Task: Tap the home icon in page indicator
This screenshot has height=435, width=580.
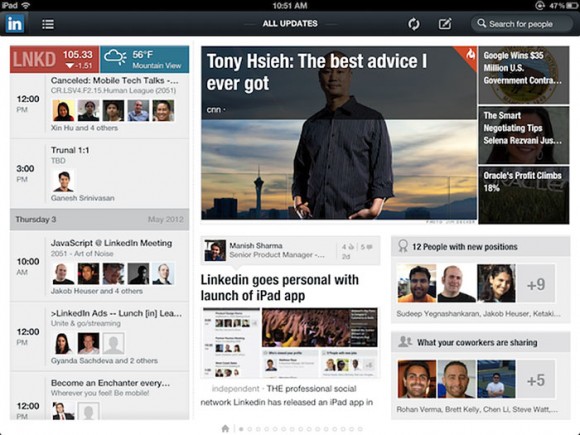Action: 225,428
